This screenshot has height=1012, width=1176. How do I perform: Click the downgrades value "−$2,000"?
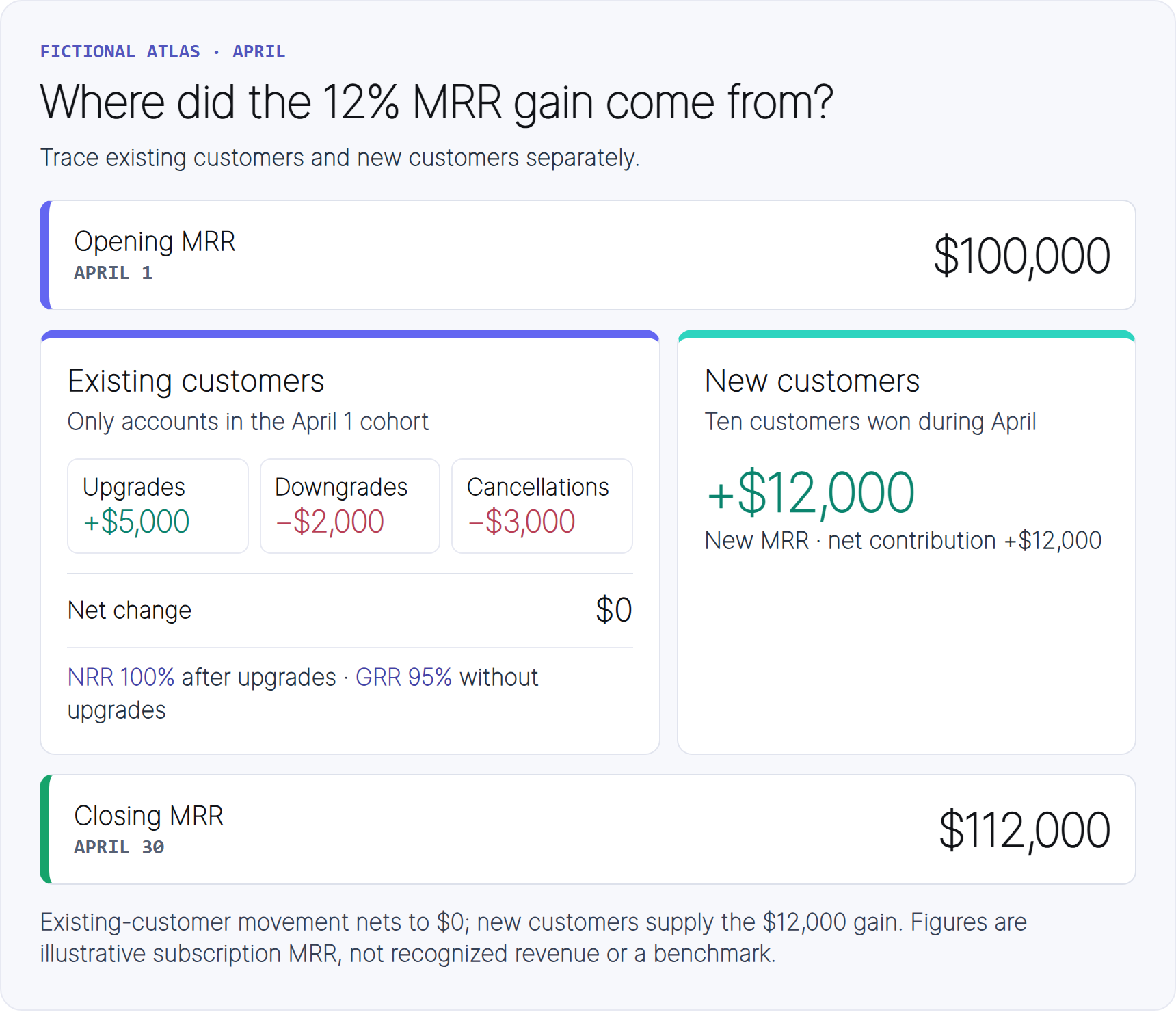click(330, 522)
